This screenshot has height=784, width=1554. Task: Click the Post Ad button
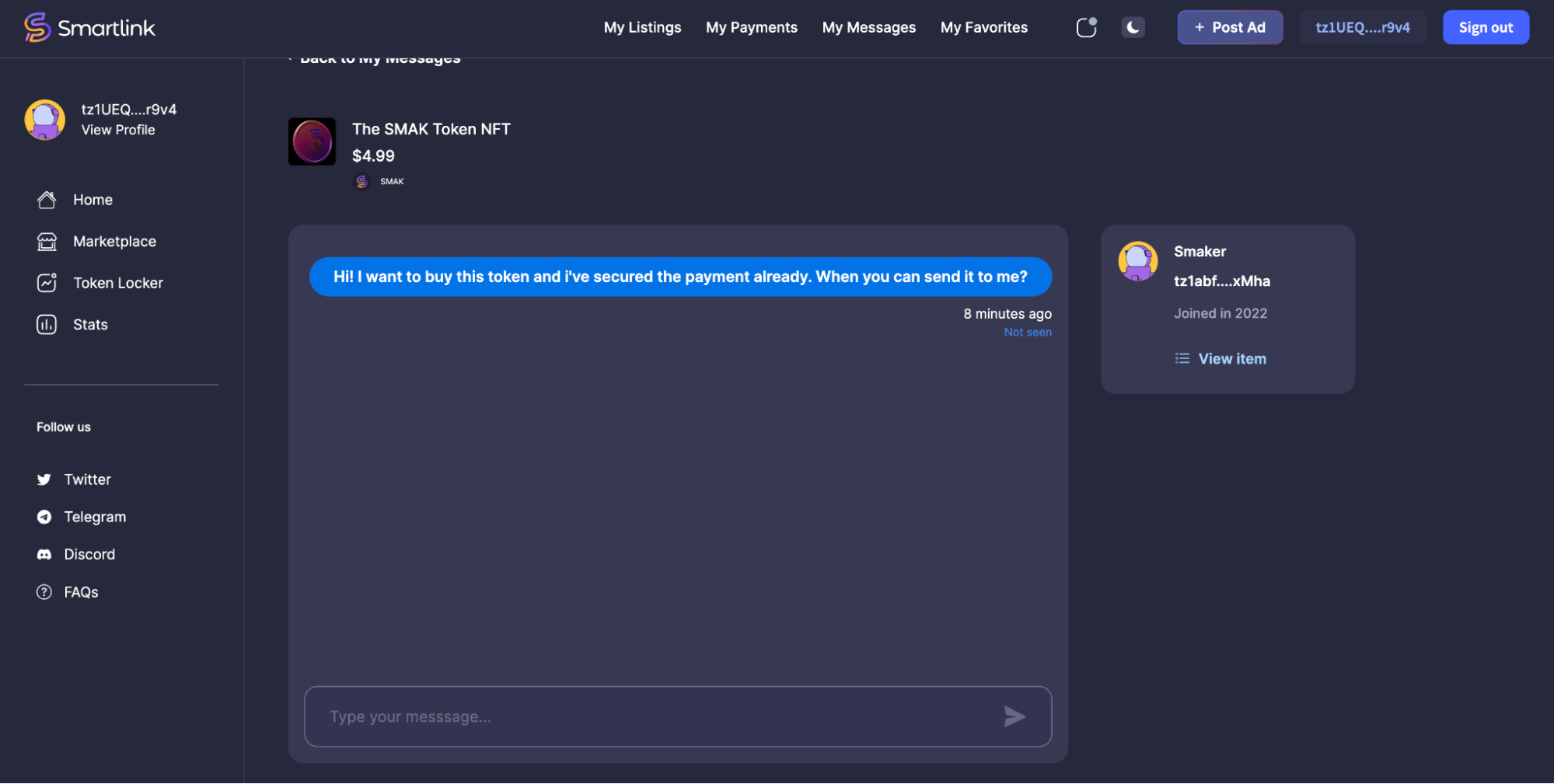coord(1229,27)
